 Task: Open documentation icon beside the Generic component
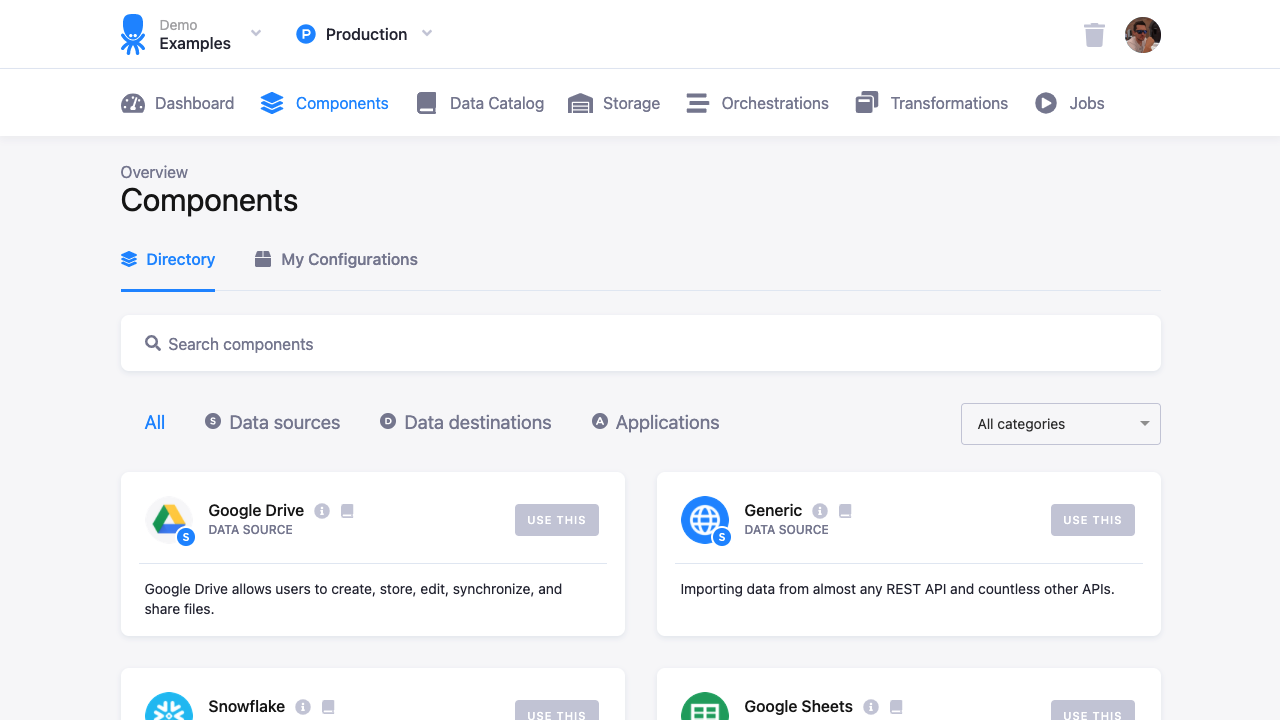click(x=845, y=510)
